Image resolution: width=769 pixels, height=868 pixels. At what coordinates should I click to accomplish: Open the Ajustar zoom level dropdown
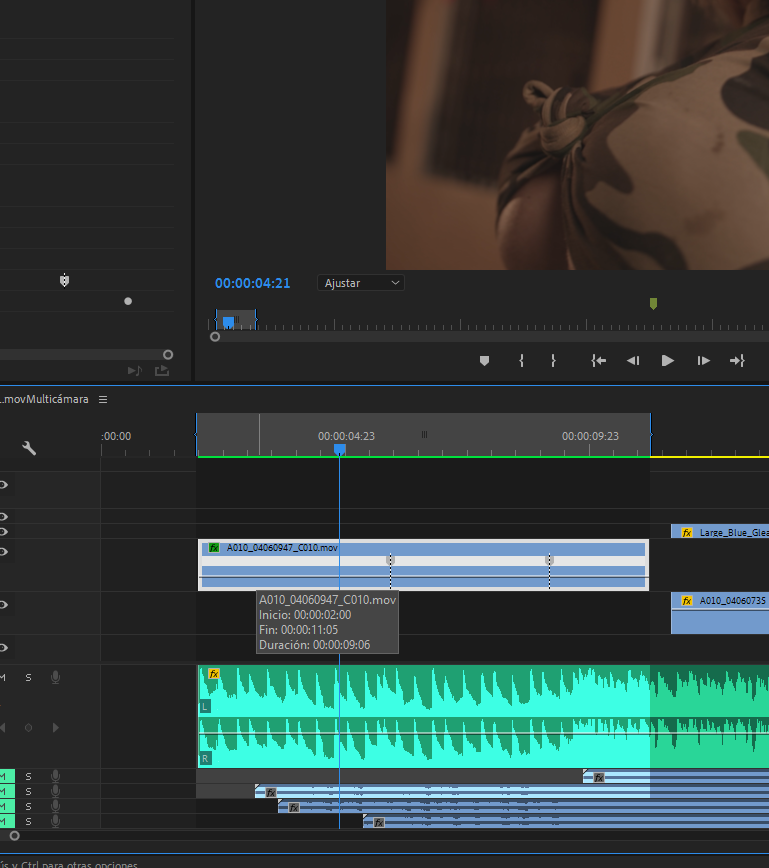click(x=360, y=283)
